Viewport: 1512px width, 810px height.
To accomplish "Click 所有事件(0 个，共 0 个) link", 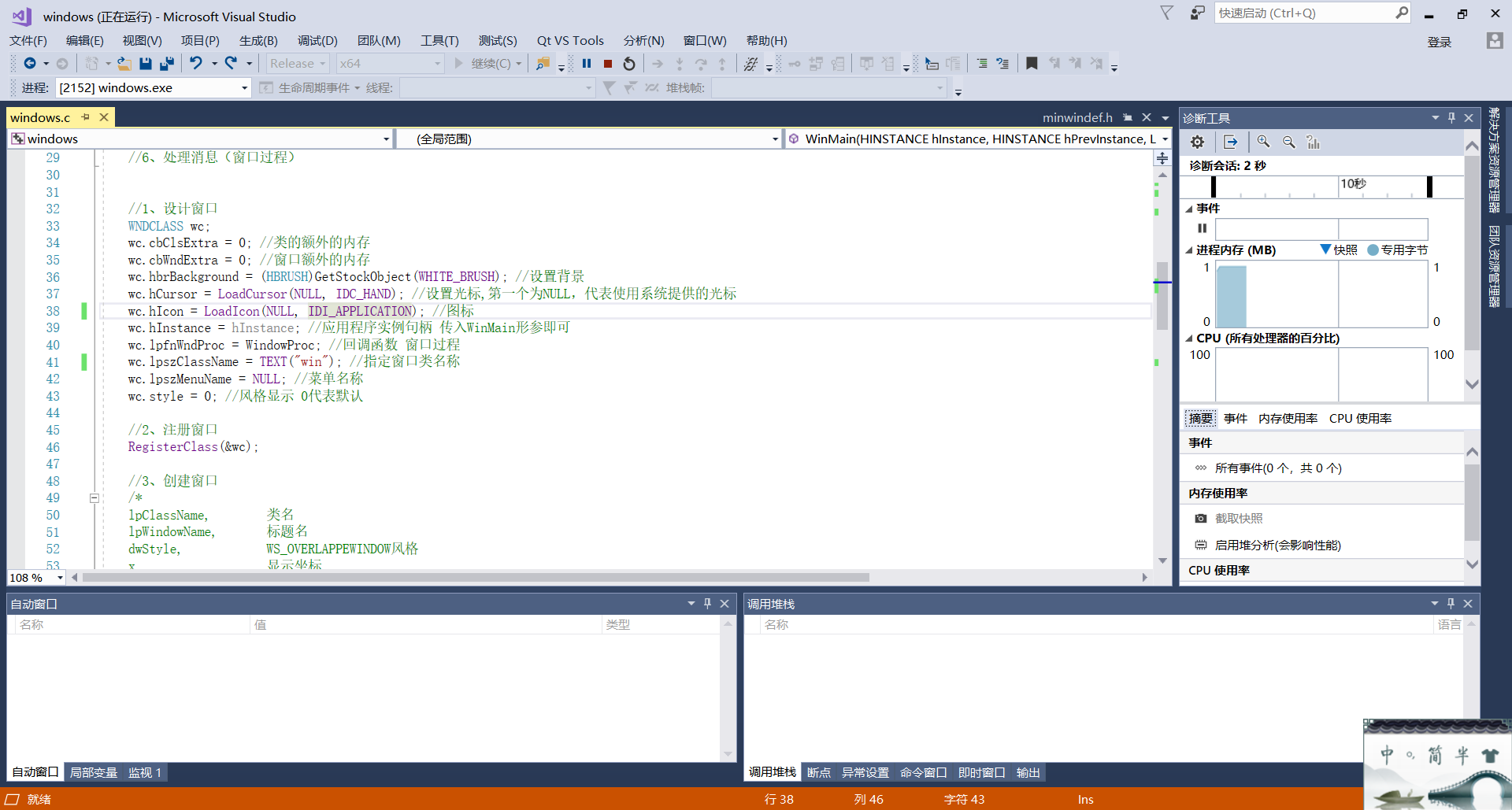I will (x=1278, y=468).
